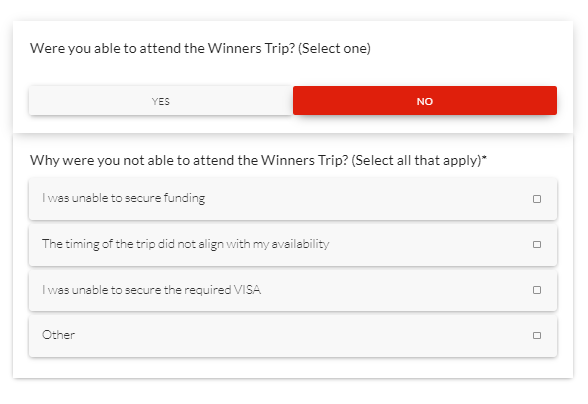Select YES for attending the Winners Trip
The width and height of the screenshot is (588, 404).
coord(161,101)
